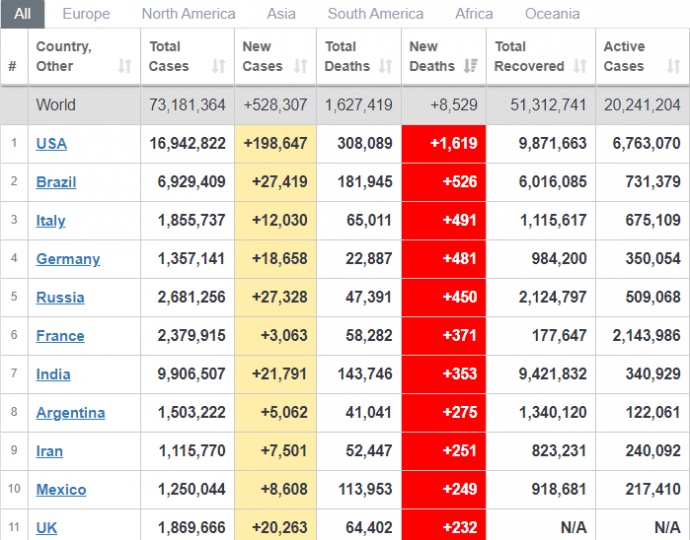This screenshot has width=690, height=540.
Task: Click the # rank column header
Action: pyautogui.click(x=13, y=66)
